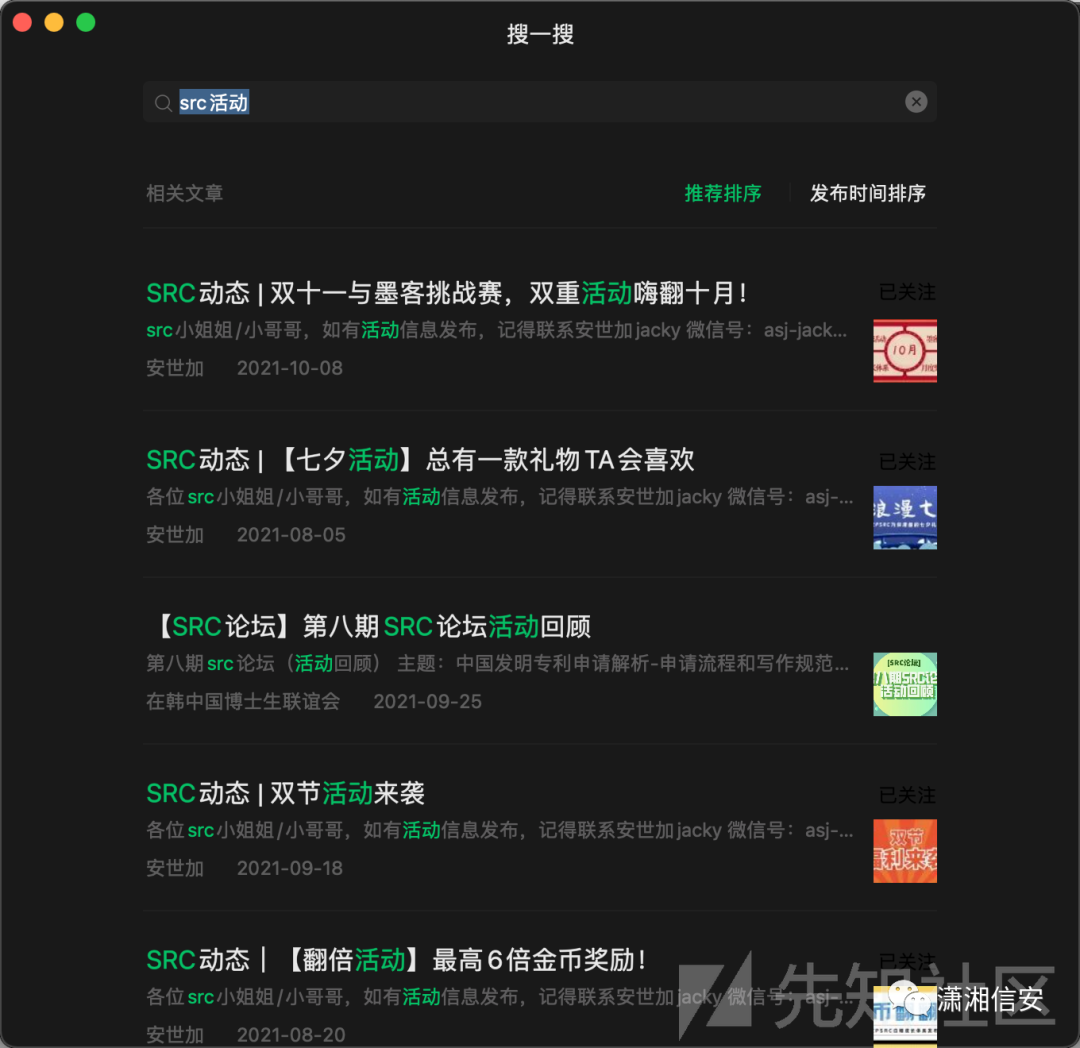The height and width of the screenshot is (1048, 1080).
Task: Open 翻倍活动 最高6倍金币奖励 article
Action: pyautogui.click(x=396, y=960)
